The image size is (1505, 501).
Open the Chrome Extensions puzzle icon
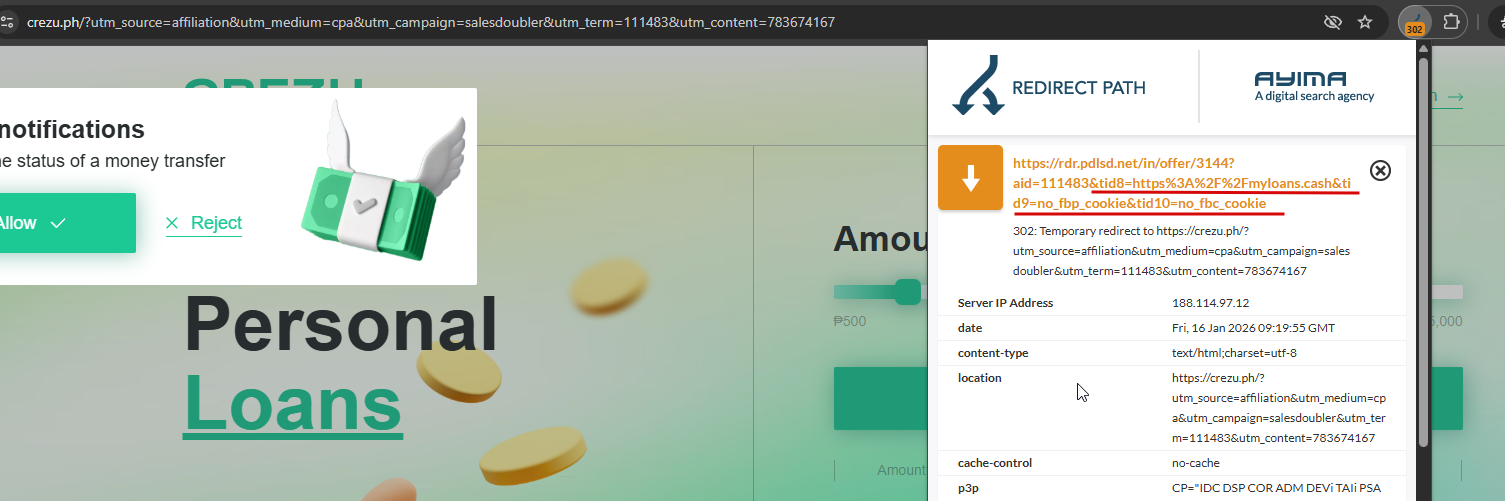[1451, 21]
